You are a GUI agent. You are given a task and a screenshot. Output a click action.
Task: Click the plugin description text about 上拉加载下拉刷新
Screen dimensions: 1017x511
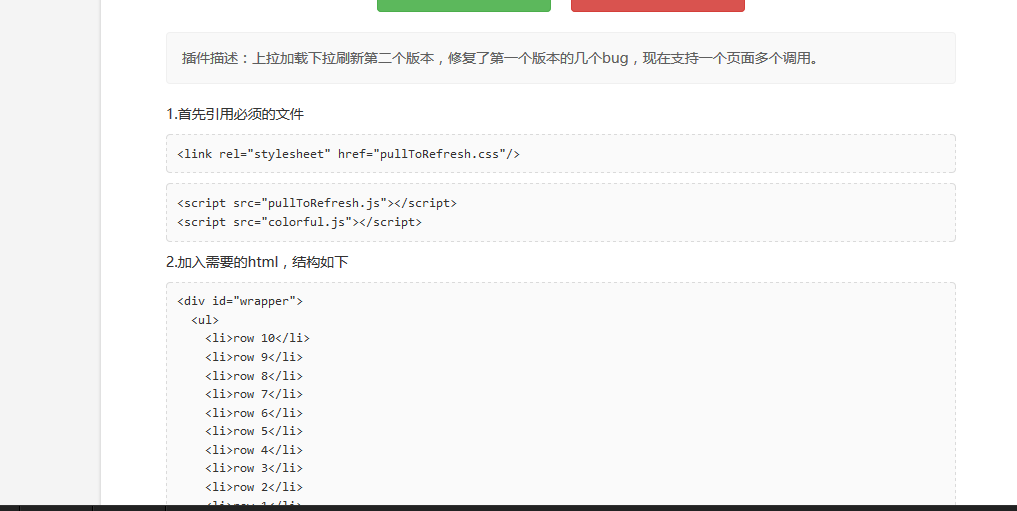(x=500, y=58)
